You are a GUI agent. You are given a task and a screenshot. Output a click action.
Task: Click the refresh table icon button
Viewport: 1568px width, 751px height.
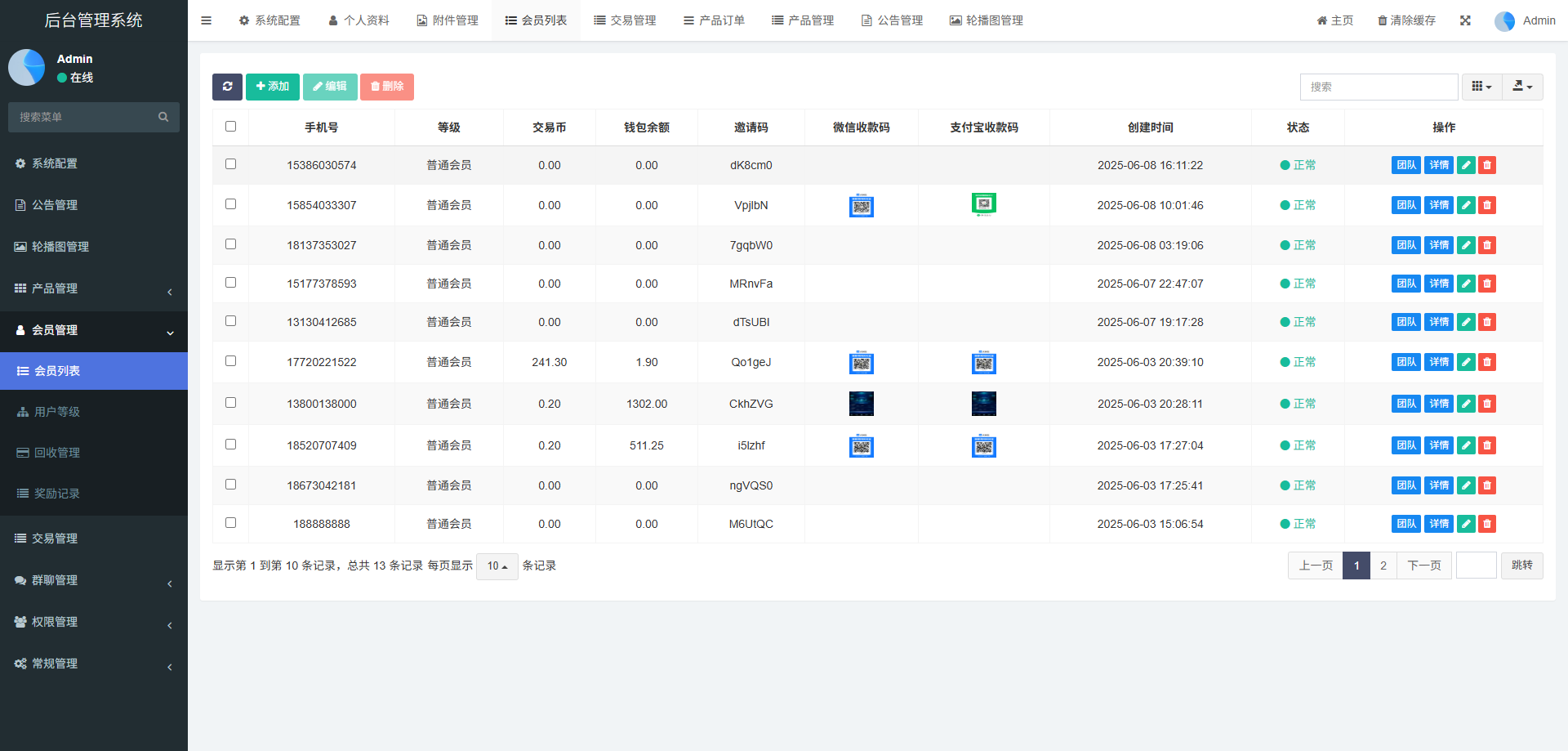227,87
